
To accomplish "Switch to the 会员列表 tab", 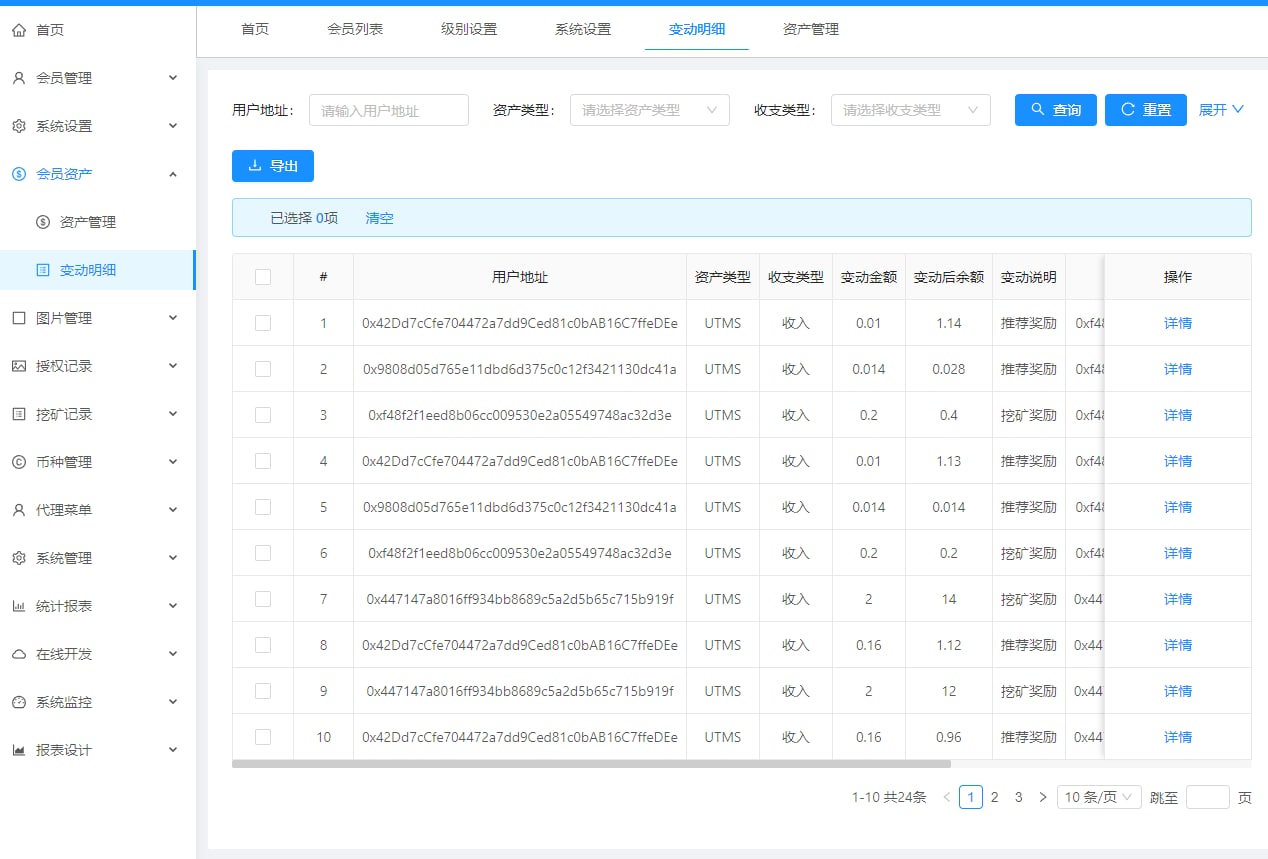I will coord(355,29).
